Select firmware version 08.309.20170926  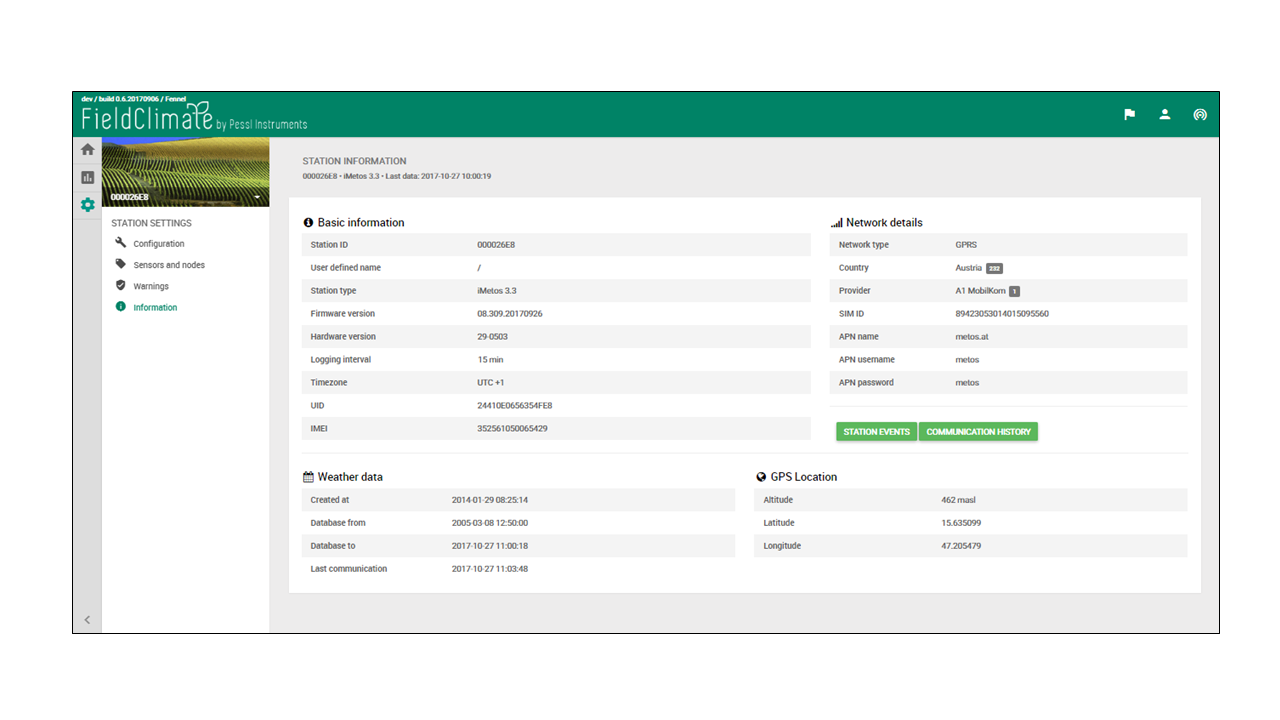[x=510, y=314]
